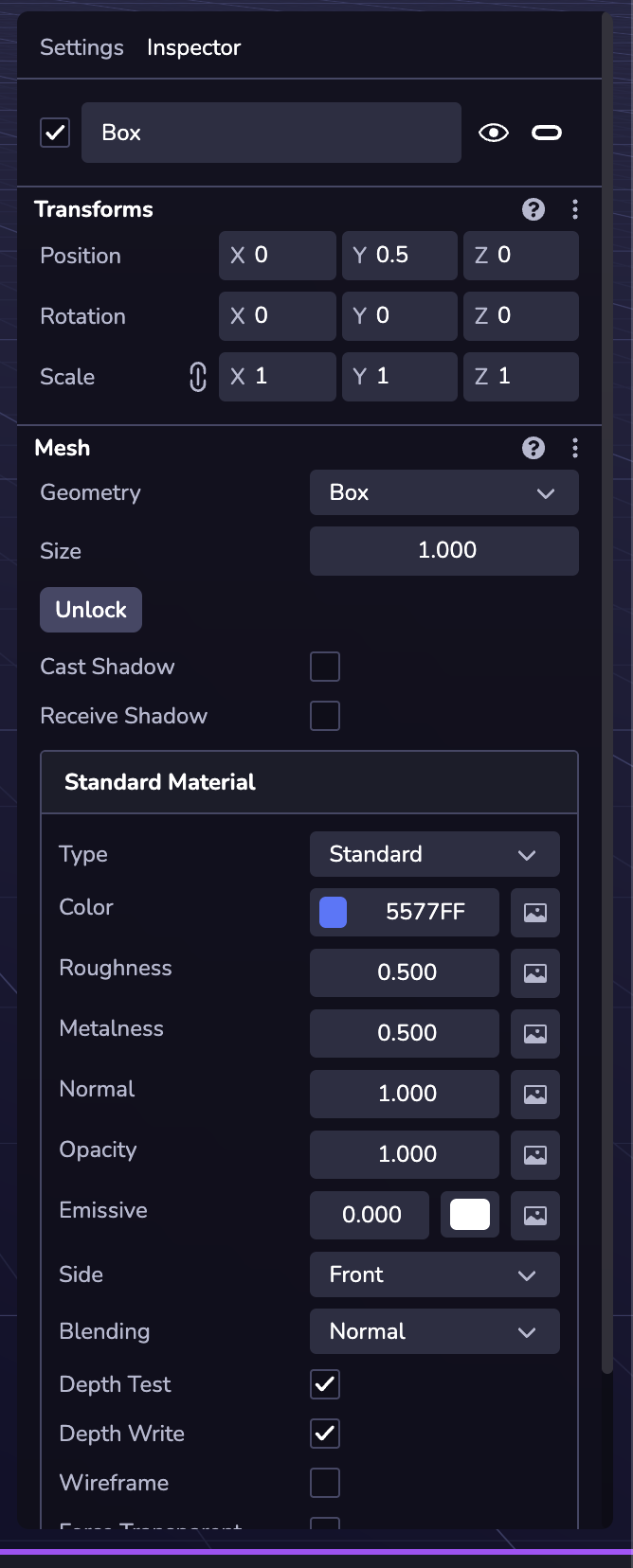Image resolution: width=633 pixels, height=1568 pixels.
Task: Enable the Cast Shadow checkbox
Action: point(325,667)
